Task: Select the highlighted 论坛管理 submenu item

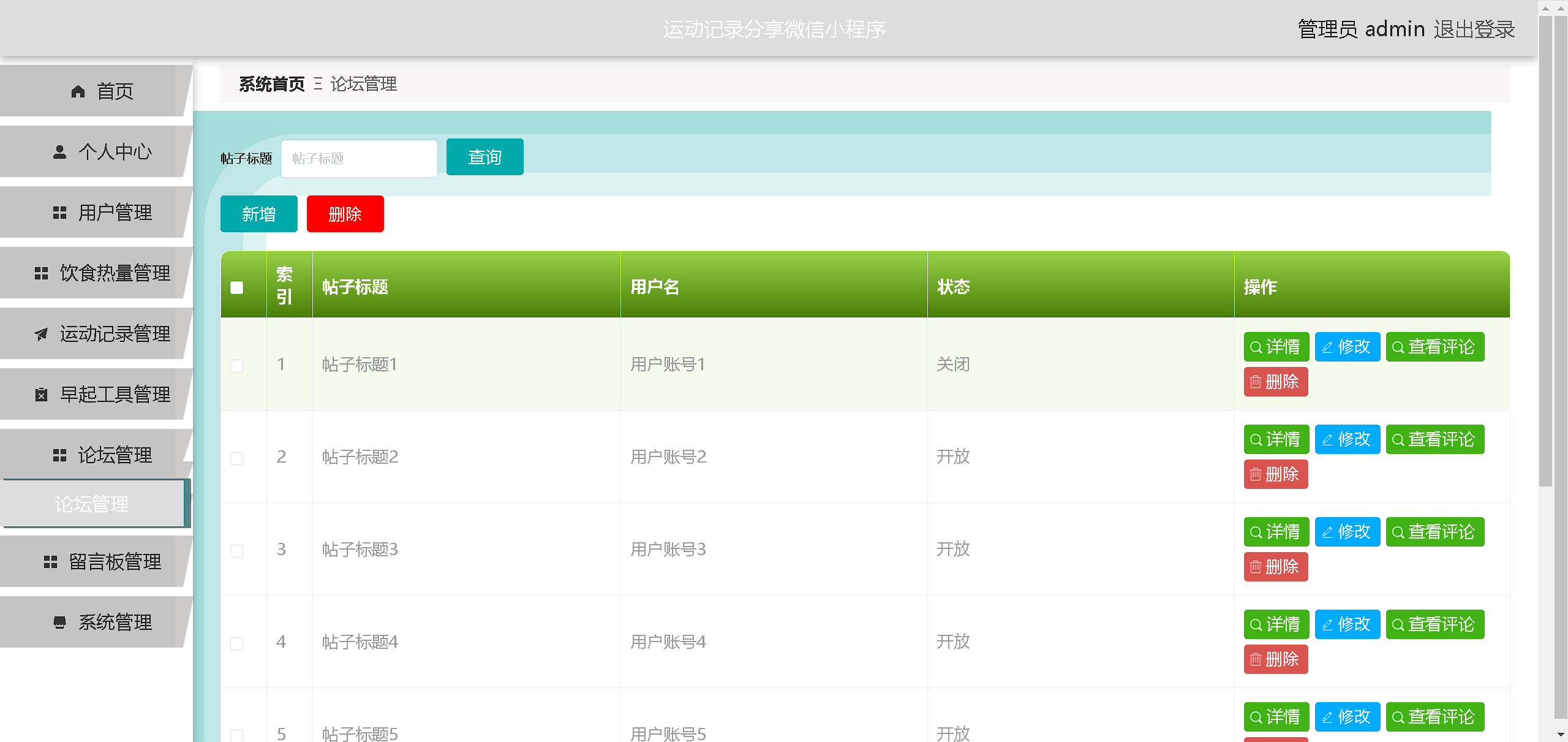Action: point(92,504)
